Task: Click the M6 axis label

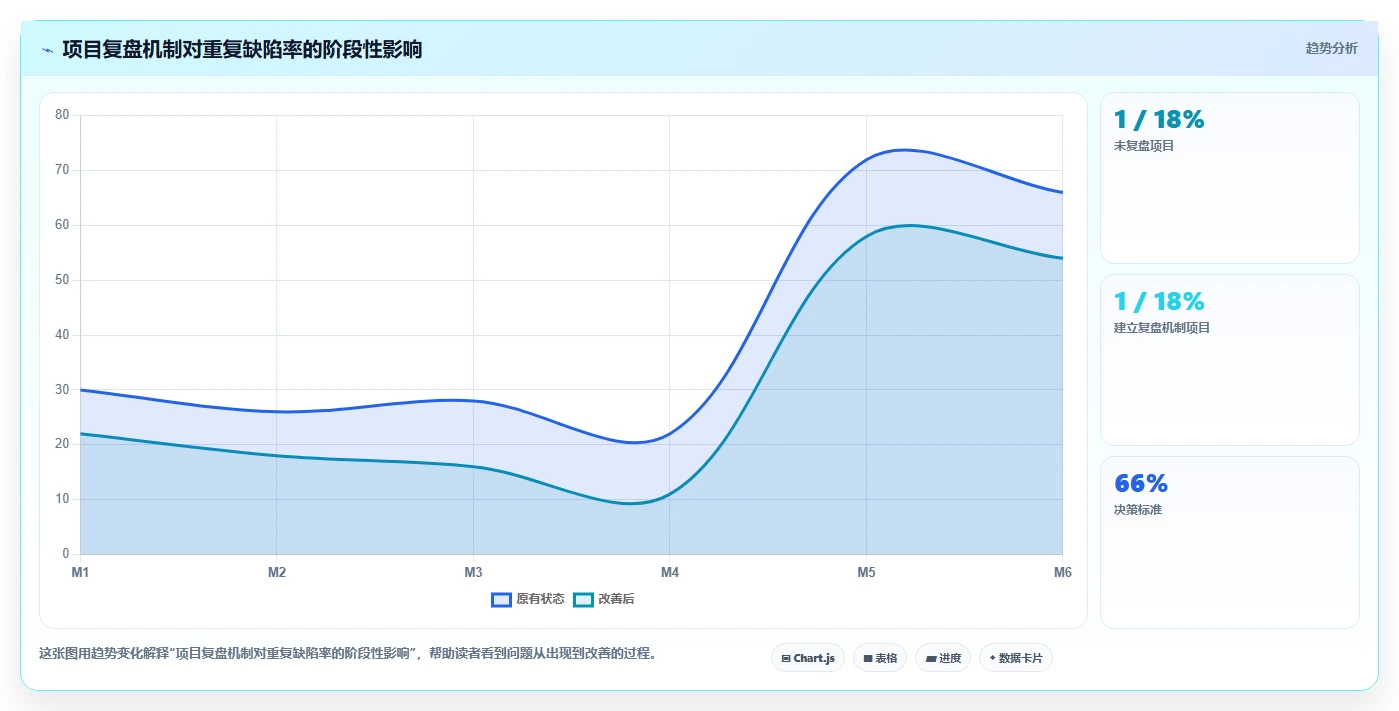Action: point(1062,573)
